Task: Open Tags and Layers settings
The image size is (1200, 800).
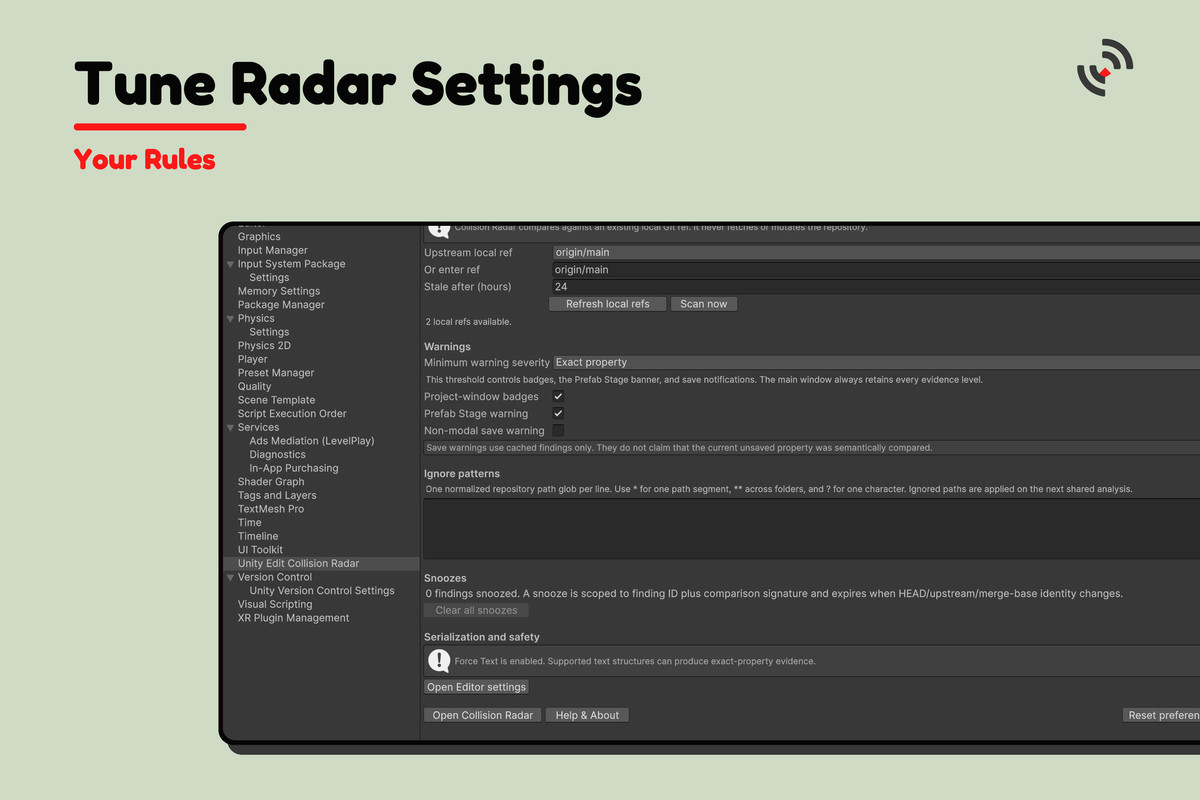Action: coord(277,495)
